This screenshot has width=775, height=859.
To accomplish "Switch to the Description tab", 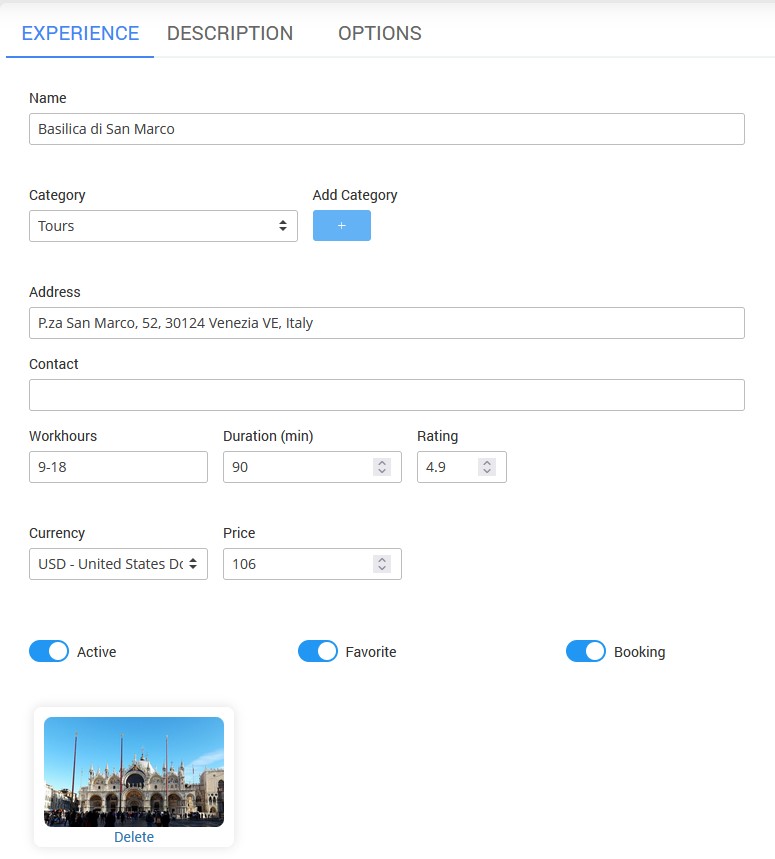I will [x=230, y=33].
